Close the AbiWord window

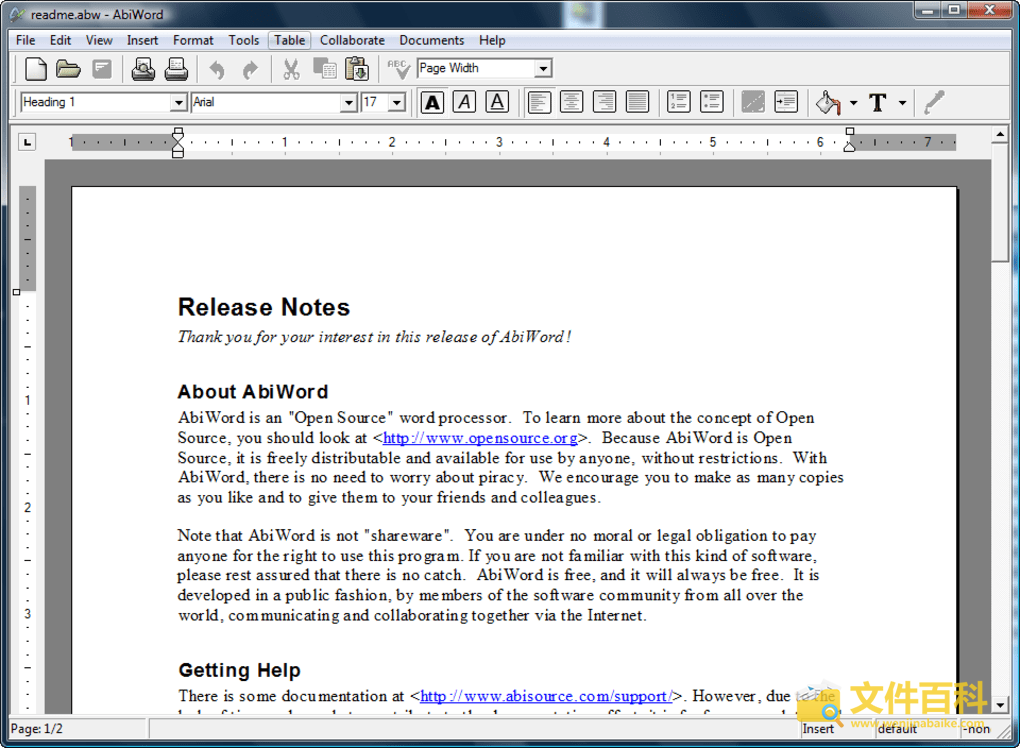[x=989, y=10]
